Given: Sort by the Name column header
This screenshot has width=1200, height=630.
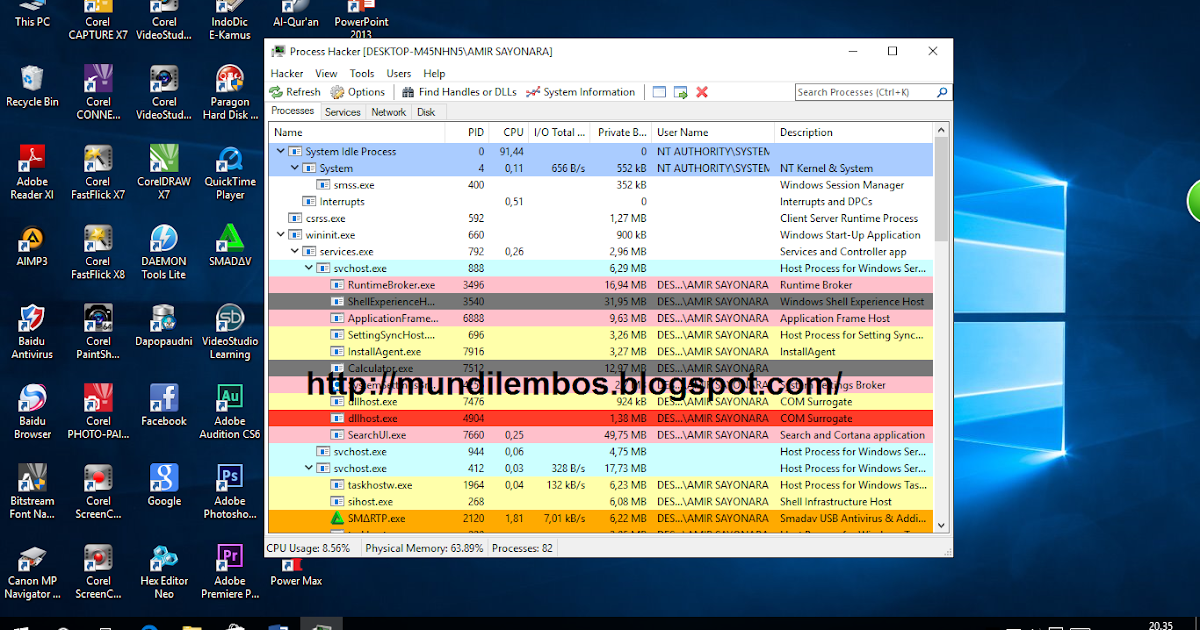Looking at the screenshot, I should 357,132.
